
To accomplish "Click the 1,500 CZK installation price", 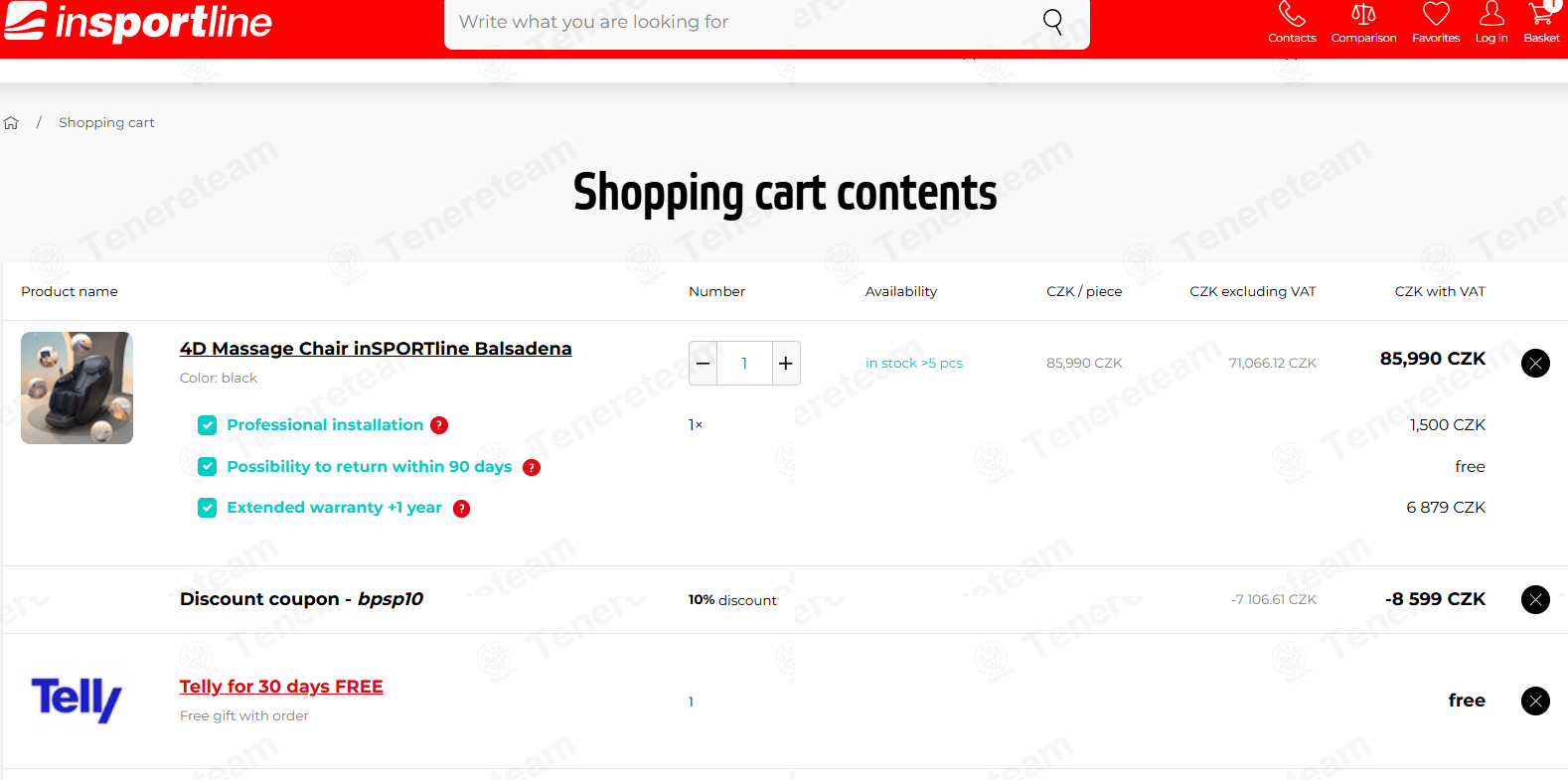I will coord(1447,425).
